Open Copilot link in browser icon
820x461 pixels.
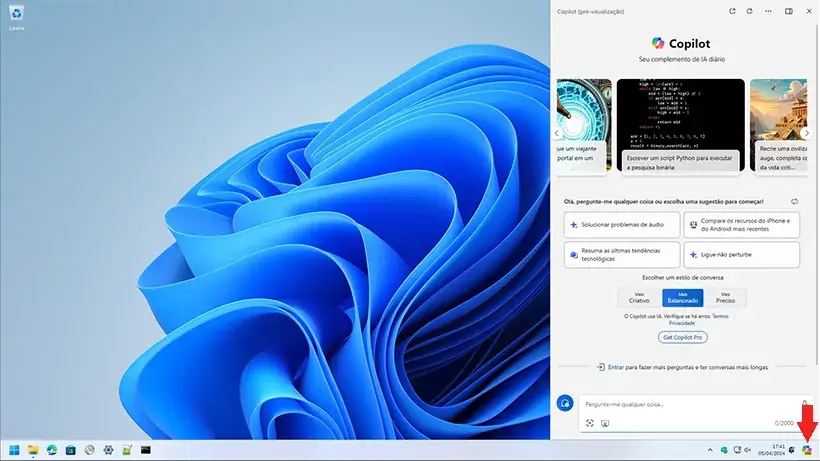pyautogui.click(x=732, y=11)
